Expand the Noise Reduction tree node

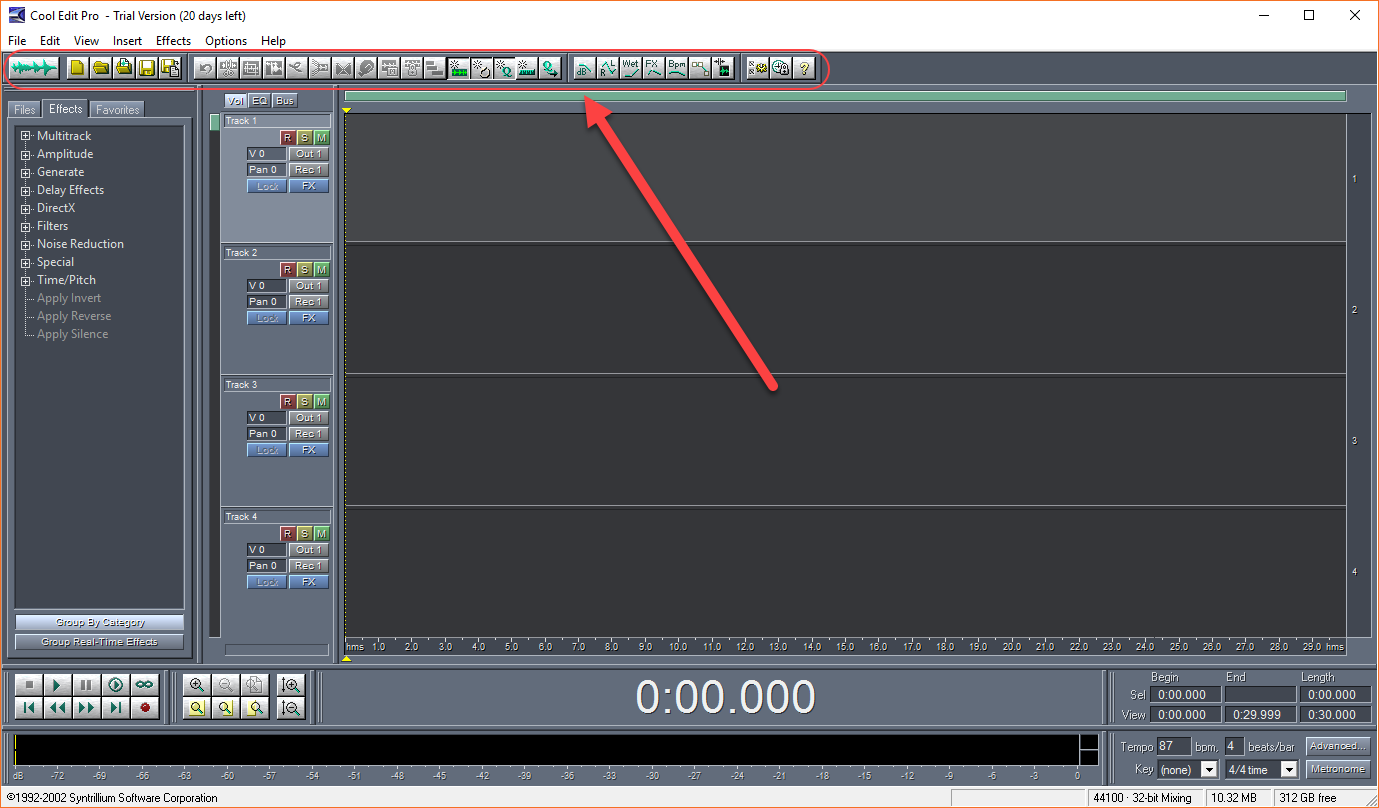pyautogui.click(x=26, y=244)
